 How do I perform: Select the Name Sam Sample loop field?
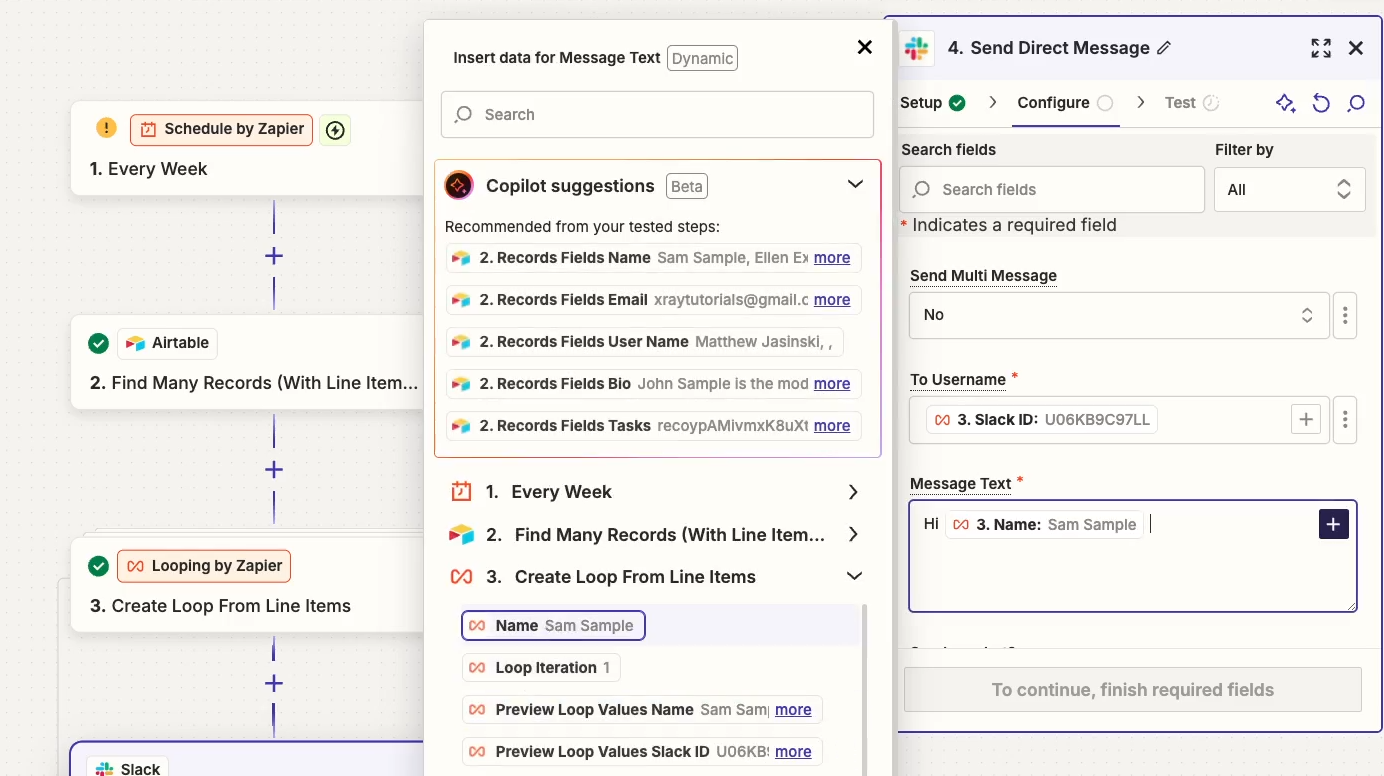coord(553,626)
